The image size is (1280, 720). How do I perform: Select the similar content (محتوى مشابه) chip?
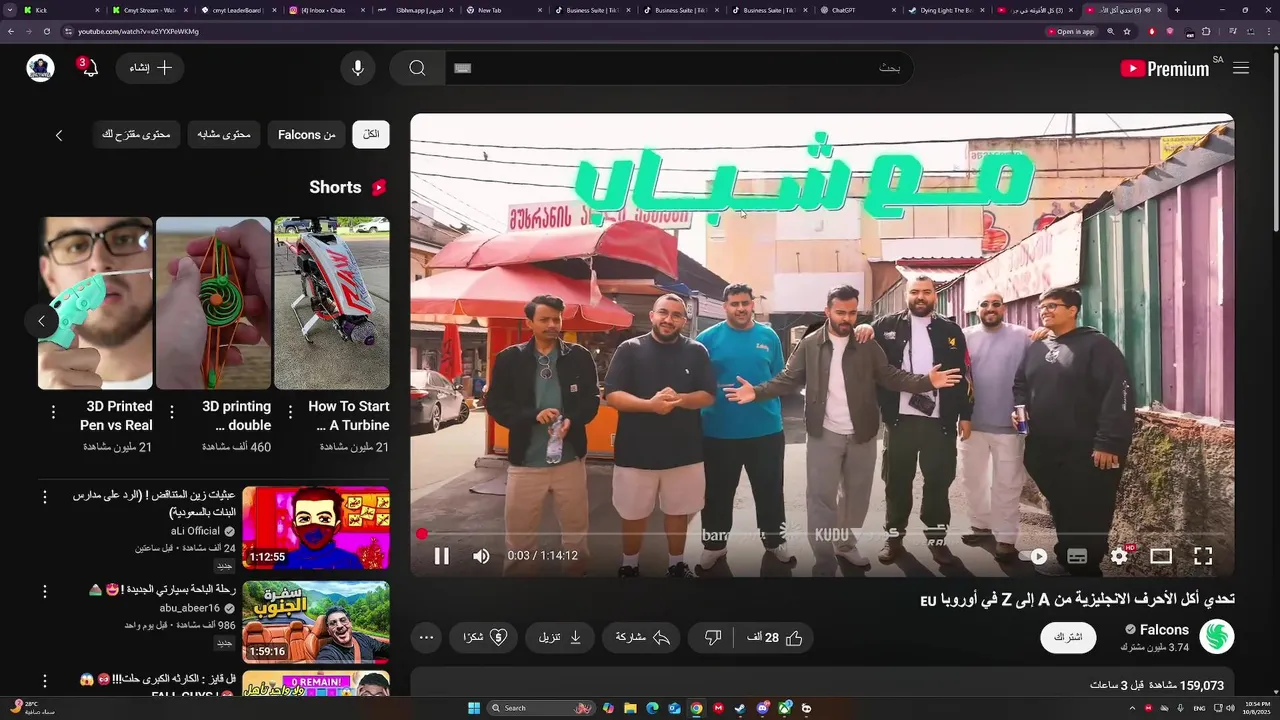tap(224, 135)
